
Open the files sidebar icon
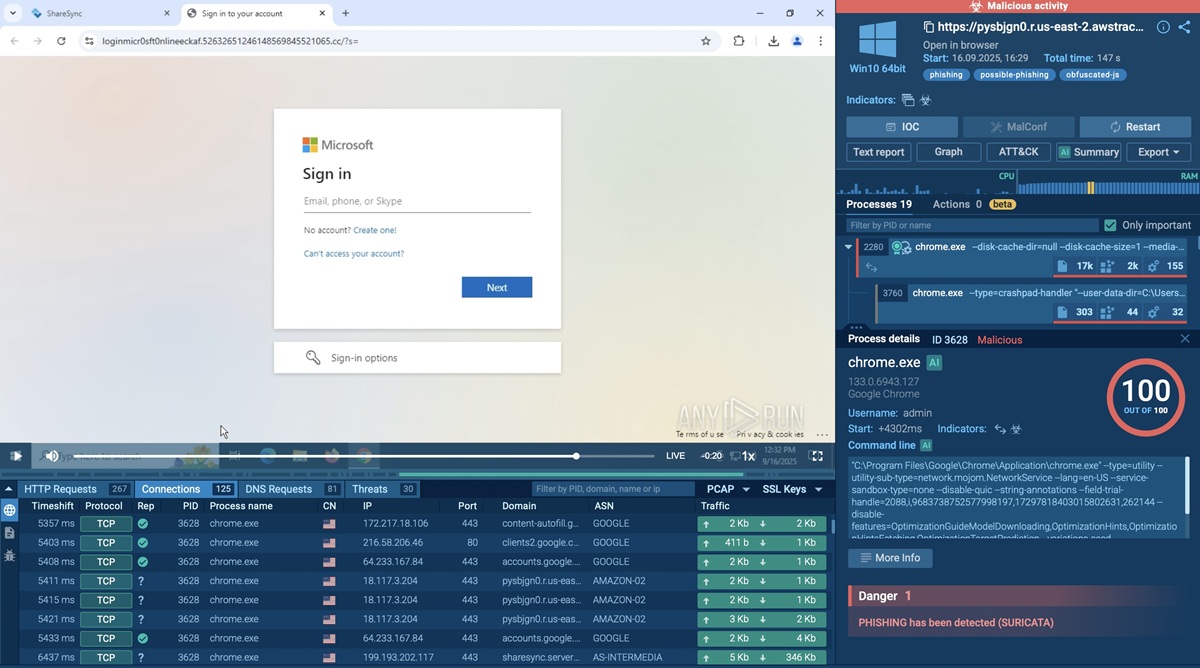(x=10, y=533)
